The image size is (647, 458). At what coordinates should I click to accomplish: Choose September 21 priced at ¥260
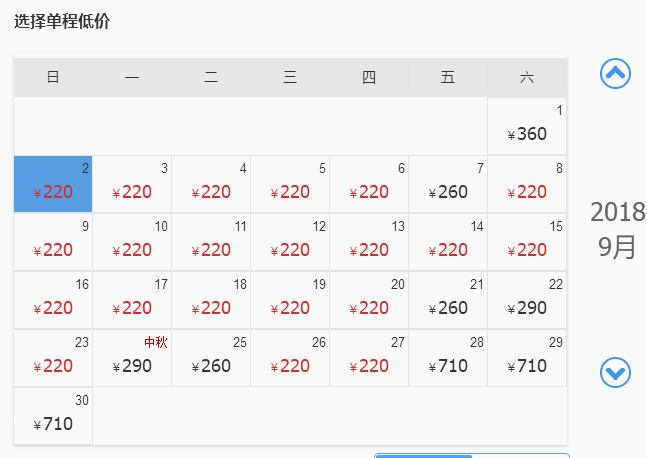(448, 300)
